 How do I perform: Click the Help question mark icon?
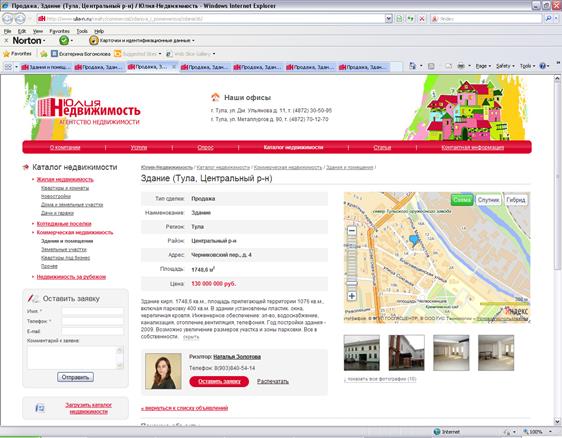click(542, 66)
